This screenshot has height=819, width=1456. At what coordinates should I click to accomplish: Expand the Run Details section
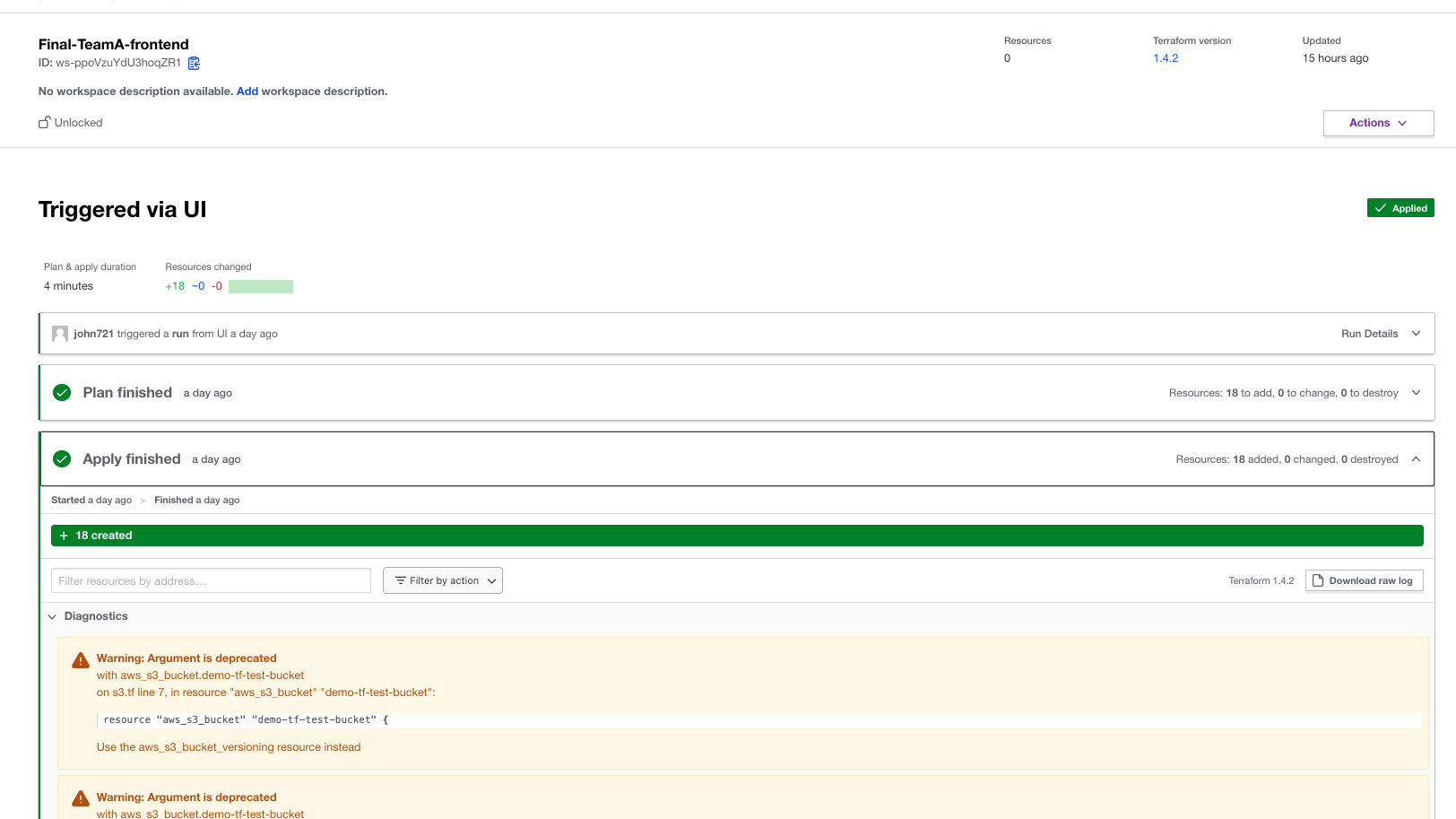(x=1417, y=333)
